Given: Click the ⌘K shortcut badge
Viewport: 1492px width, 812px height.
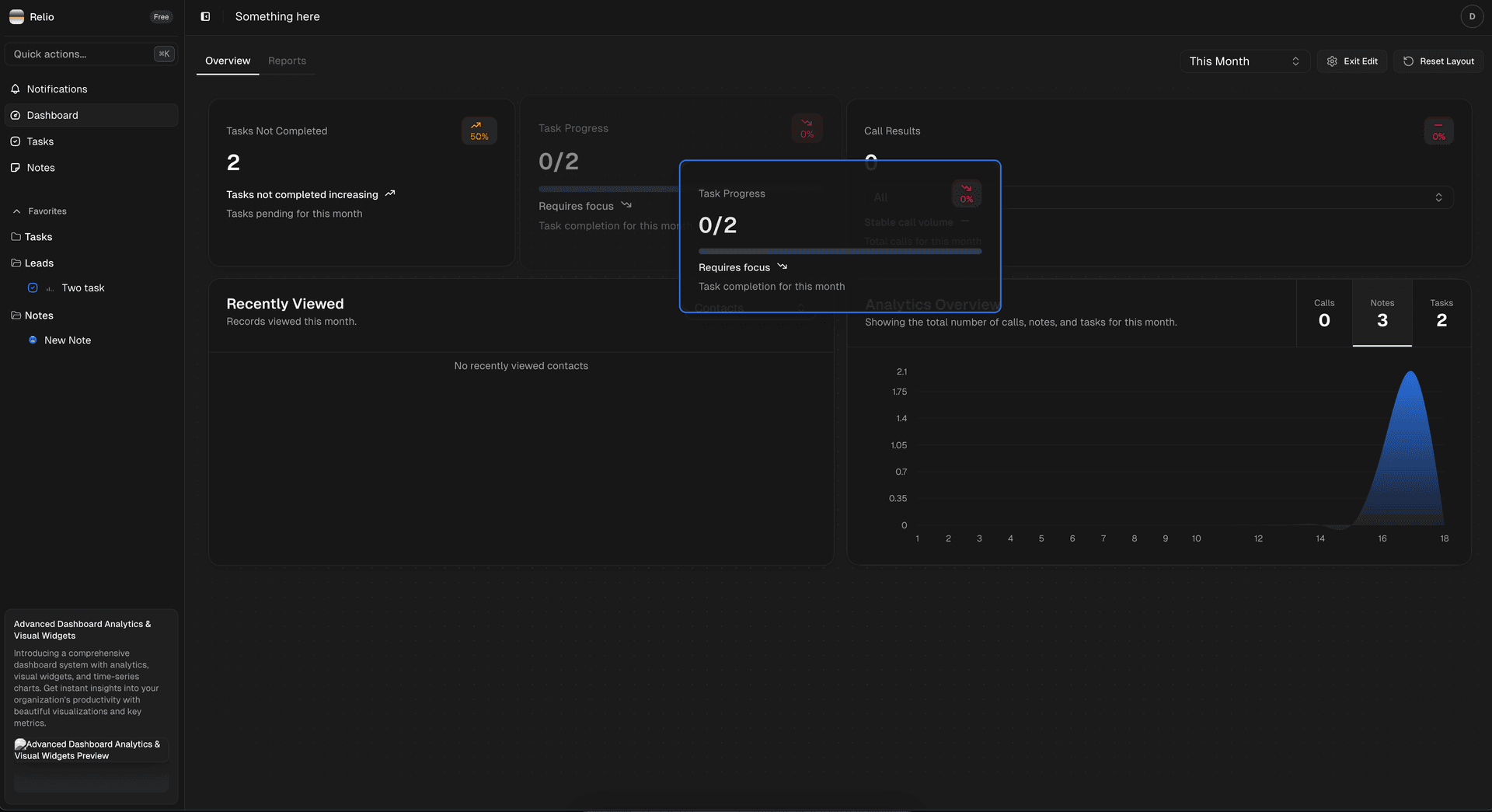Looking at the screenshot, I should coord(164,54).
